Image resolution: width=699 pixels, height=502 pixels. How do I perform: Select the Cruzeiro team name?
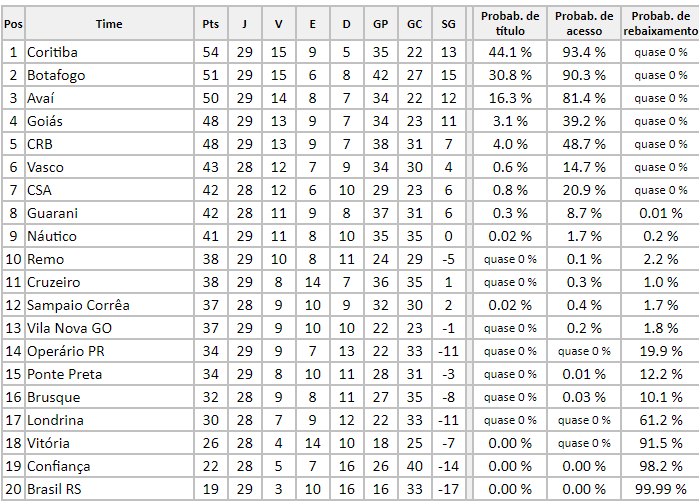(54, 282)
